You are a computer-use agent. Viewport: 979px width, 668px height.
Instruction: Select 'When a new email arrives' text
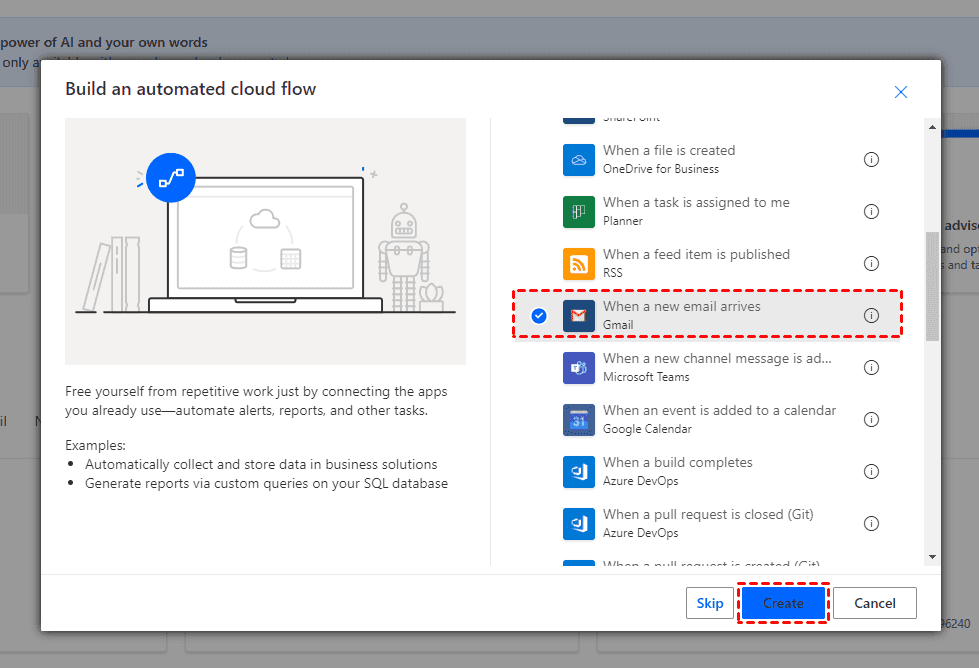click(681, 307)
